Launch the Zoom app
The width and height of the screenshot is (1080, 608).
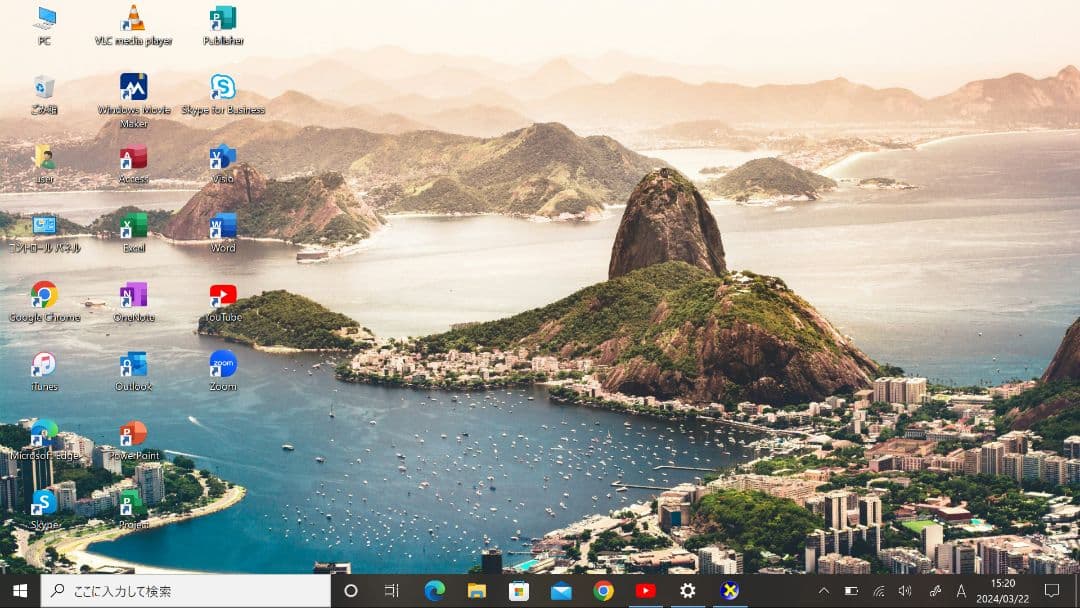pyautogui.click(x=222, y=366)
